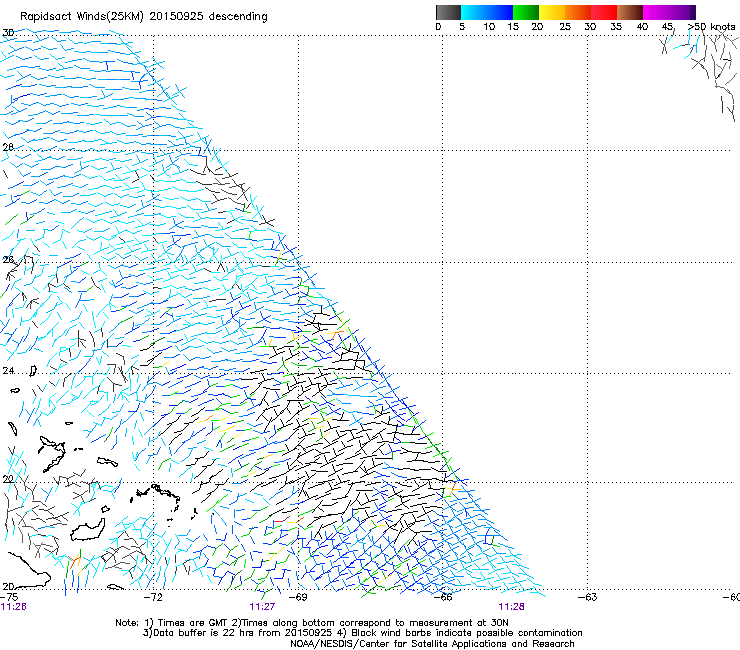Click the green 15-20 knots color swatch
Screen dimensions: 740x650
pyautogui.click(x=526, y=12)
